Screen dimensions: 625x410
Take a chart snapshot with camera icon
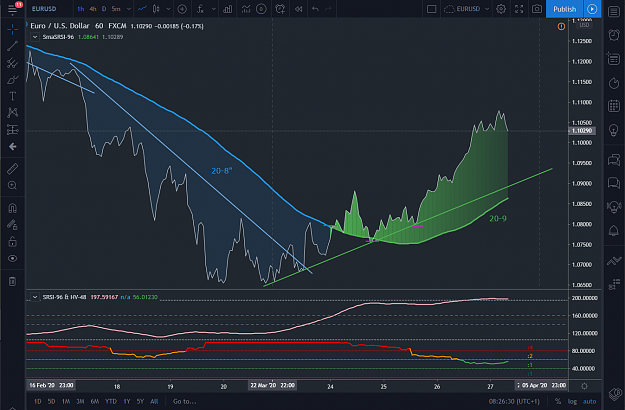[537, 9]
